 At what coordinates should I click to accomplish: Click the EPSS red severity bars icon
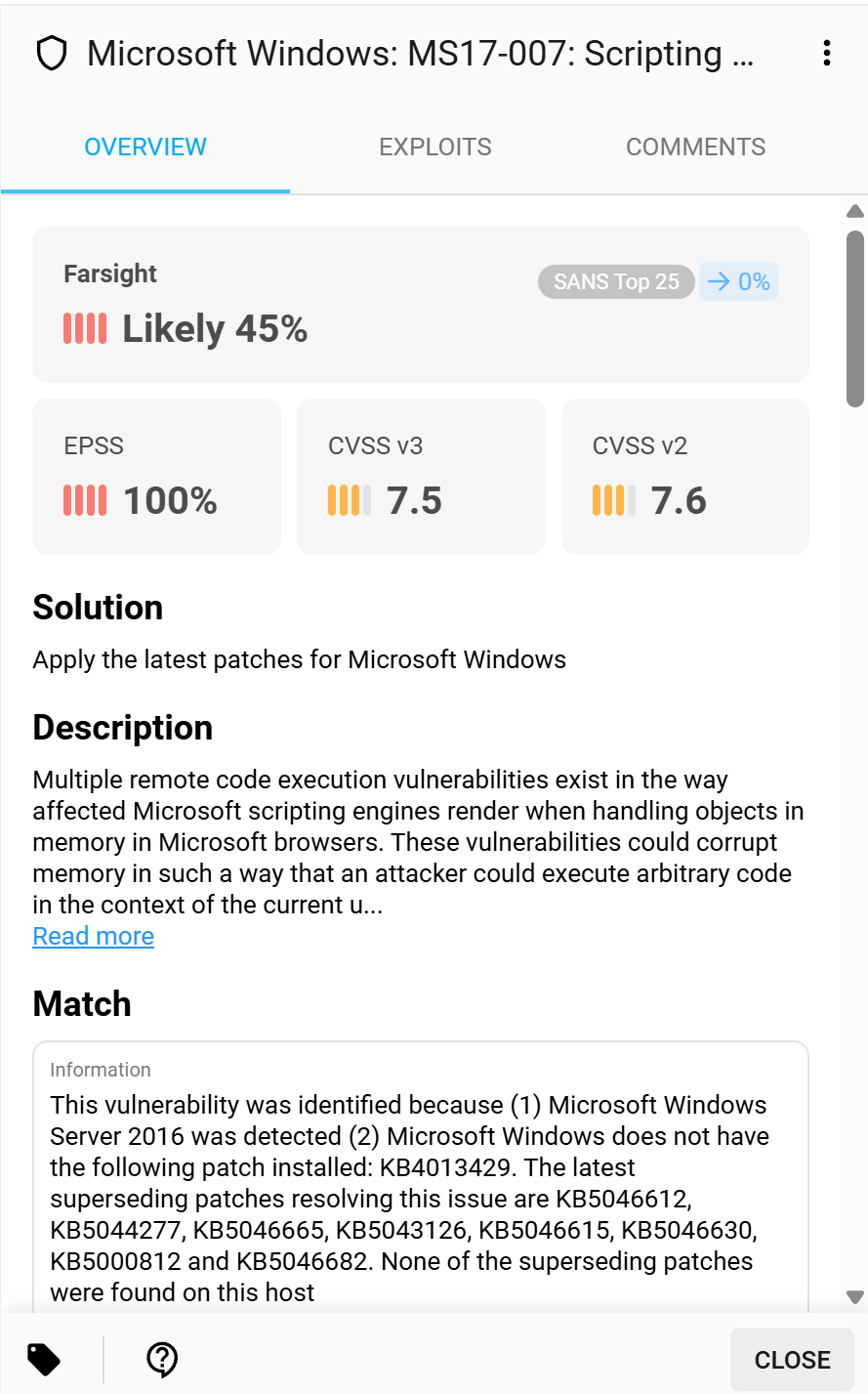pyautogui.click(x=85, y=501)
